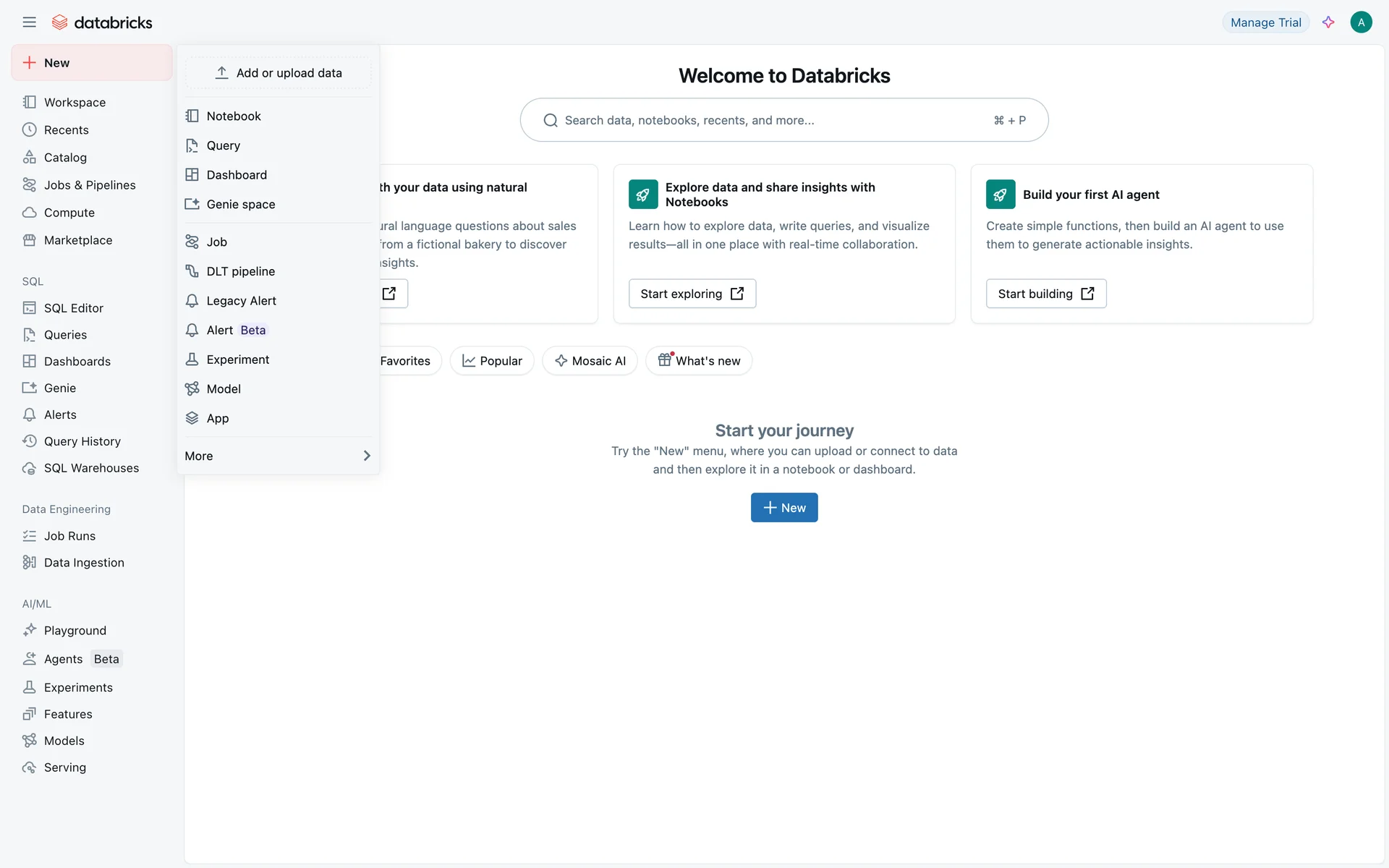Open the Catalog icon in sidebar
This screenshot has height=868, width=1389.
click(x=29, y=158)
